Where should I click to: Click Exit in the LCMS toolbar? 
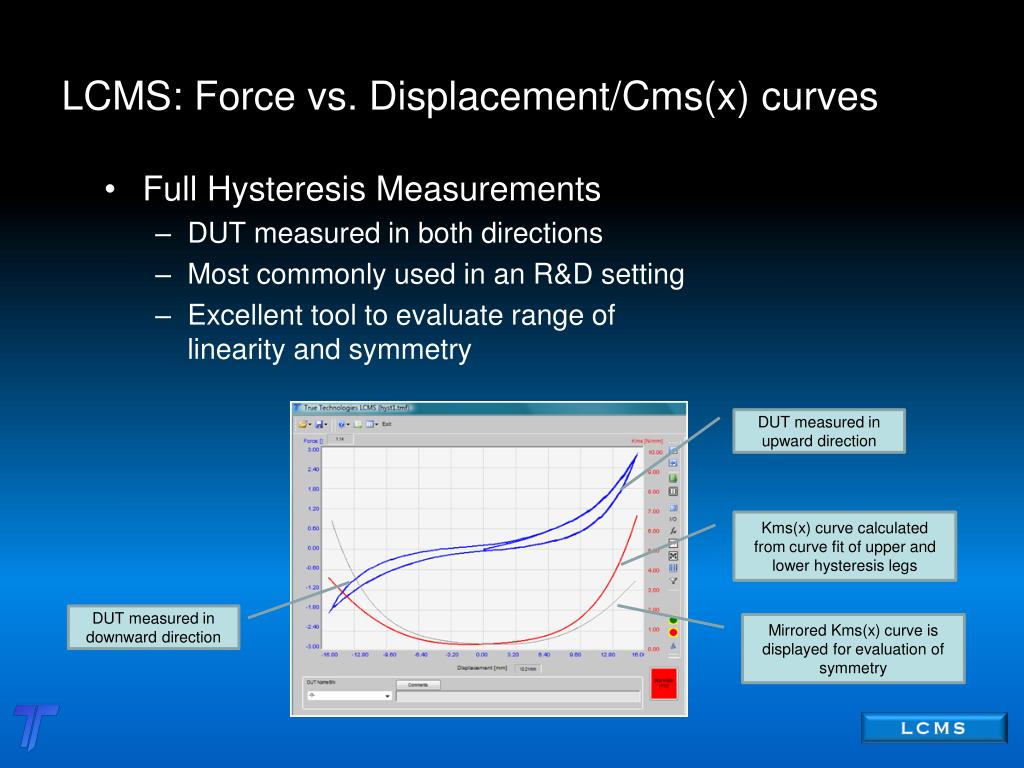point(387,424)
